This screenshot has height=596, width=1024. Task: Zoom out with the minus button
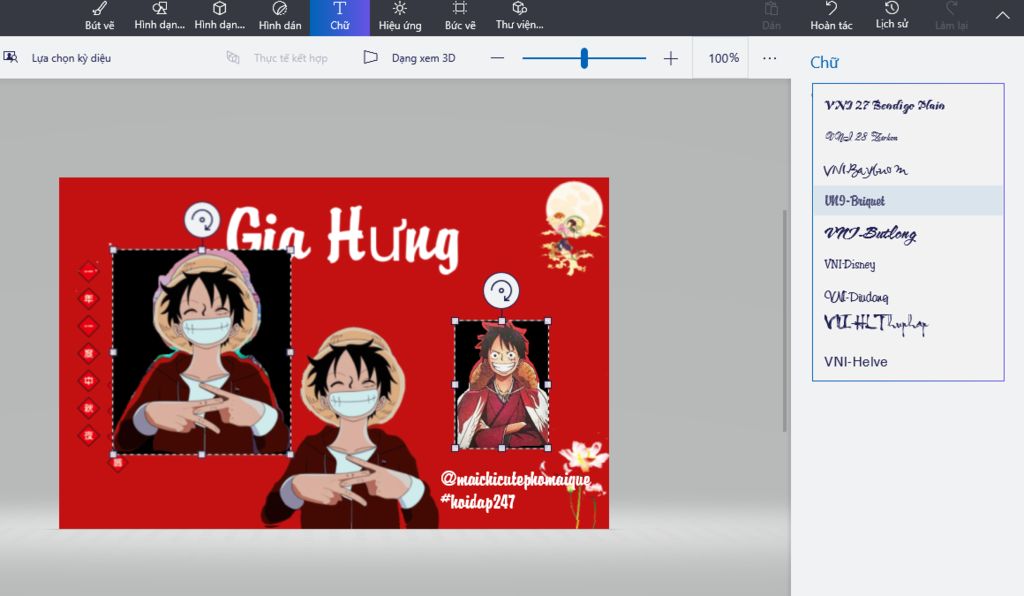(497, 58)
